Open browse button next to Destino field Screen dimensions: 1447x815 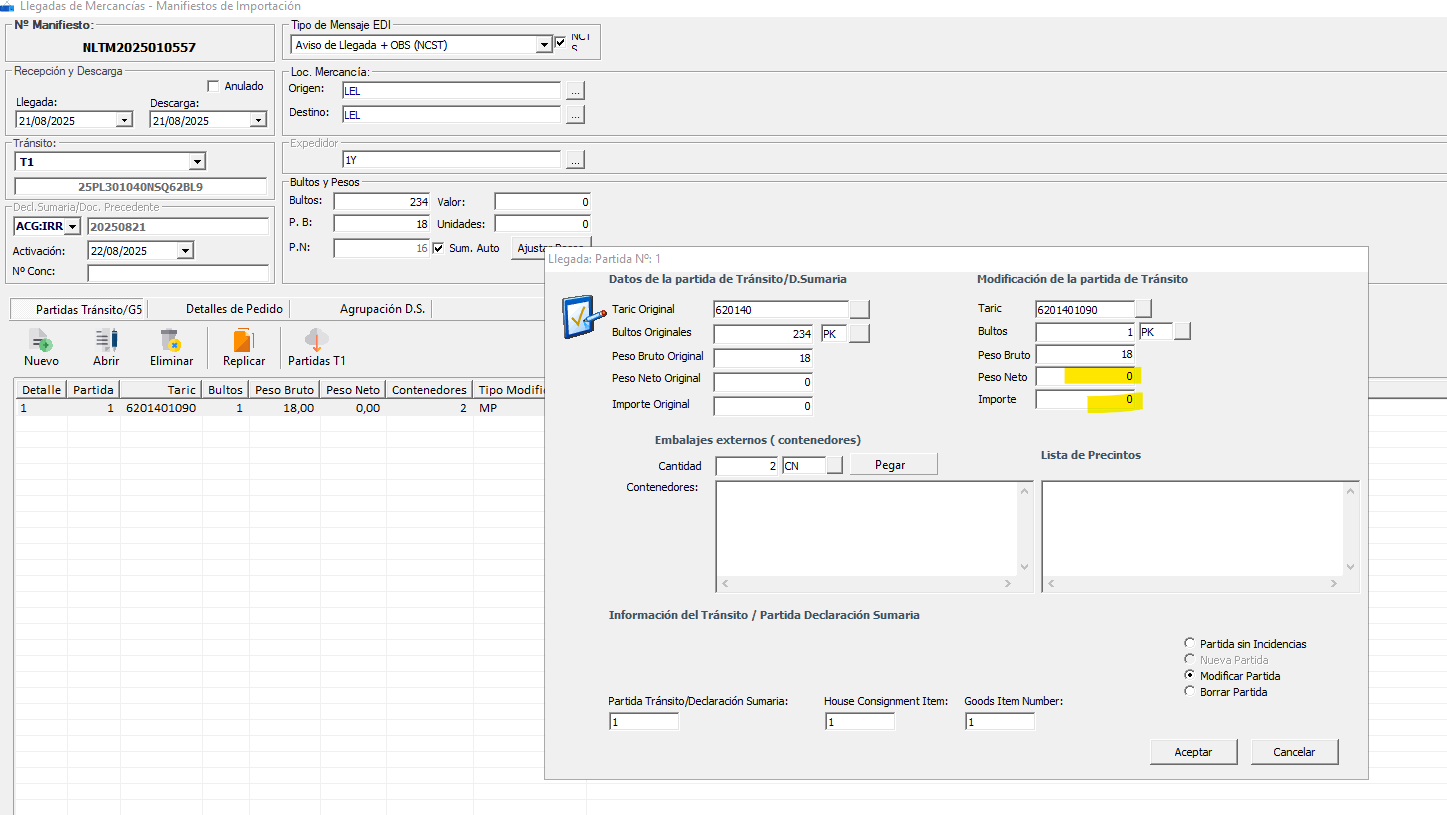tap(575, 114)
